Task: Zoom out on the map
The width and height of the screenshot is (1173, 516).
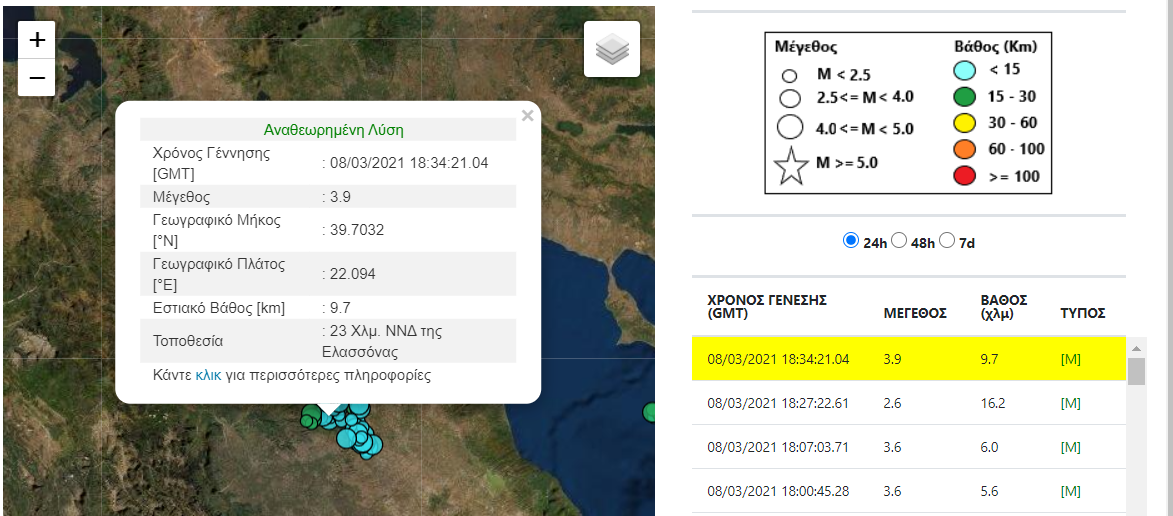Action: click(x=37, y=77)
